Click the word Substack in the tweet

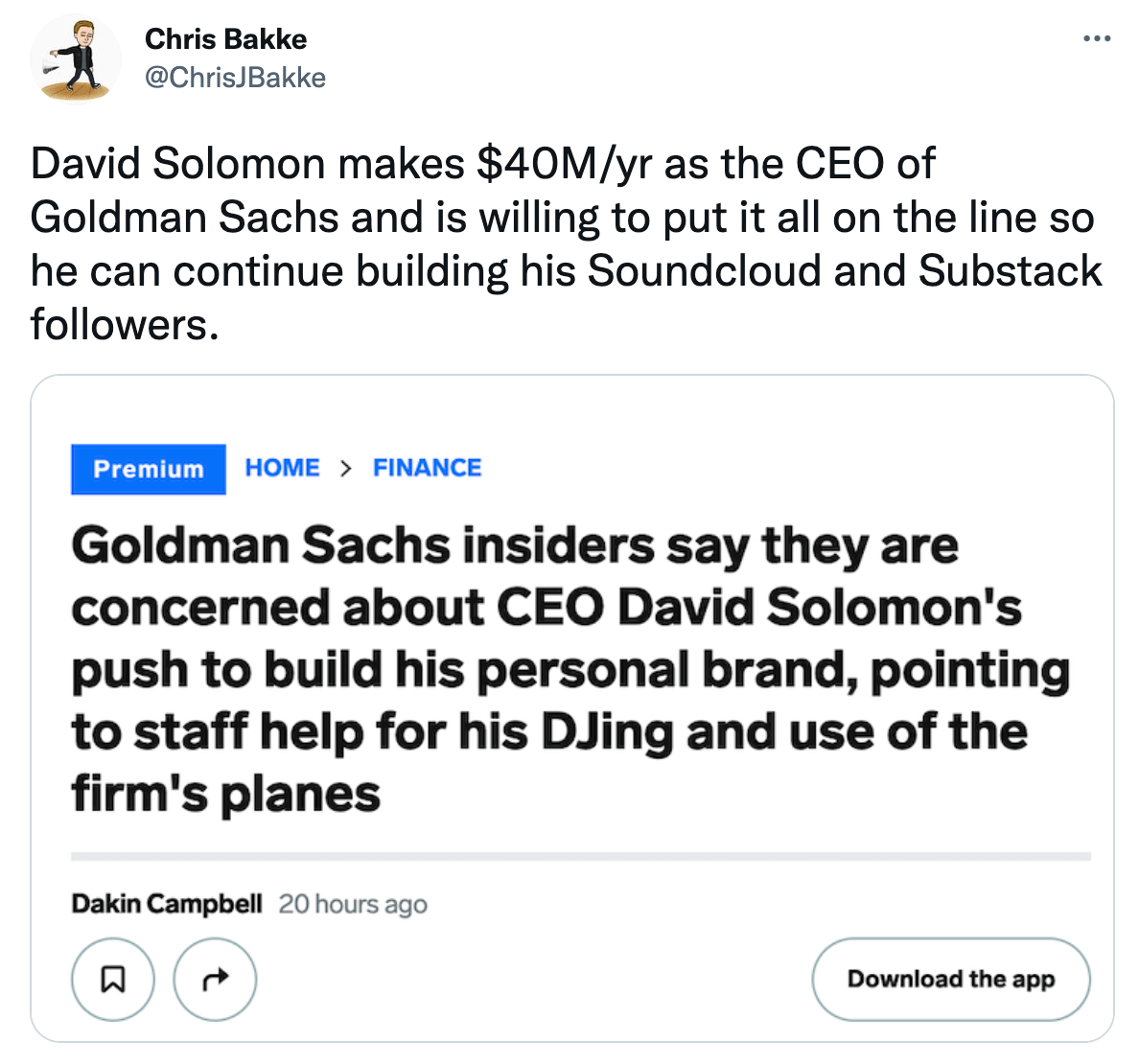click(x=1010, y=271)
